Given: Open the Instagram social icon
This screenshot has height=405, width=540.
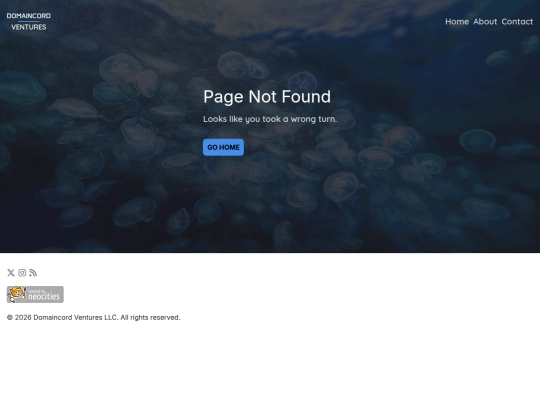Looking at the screenshot, I should (22, 273).
